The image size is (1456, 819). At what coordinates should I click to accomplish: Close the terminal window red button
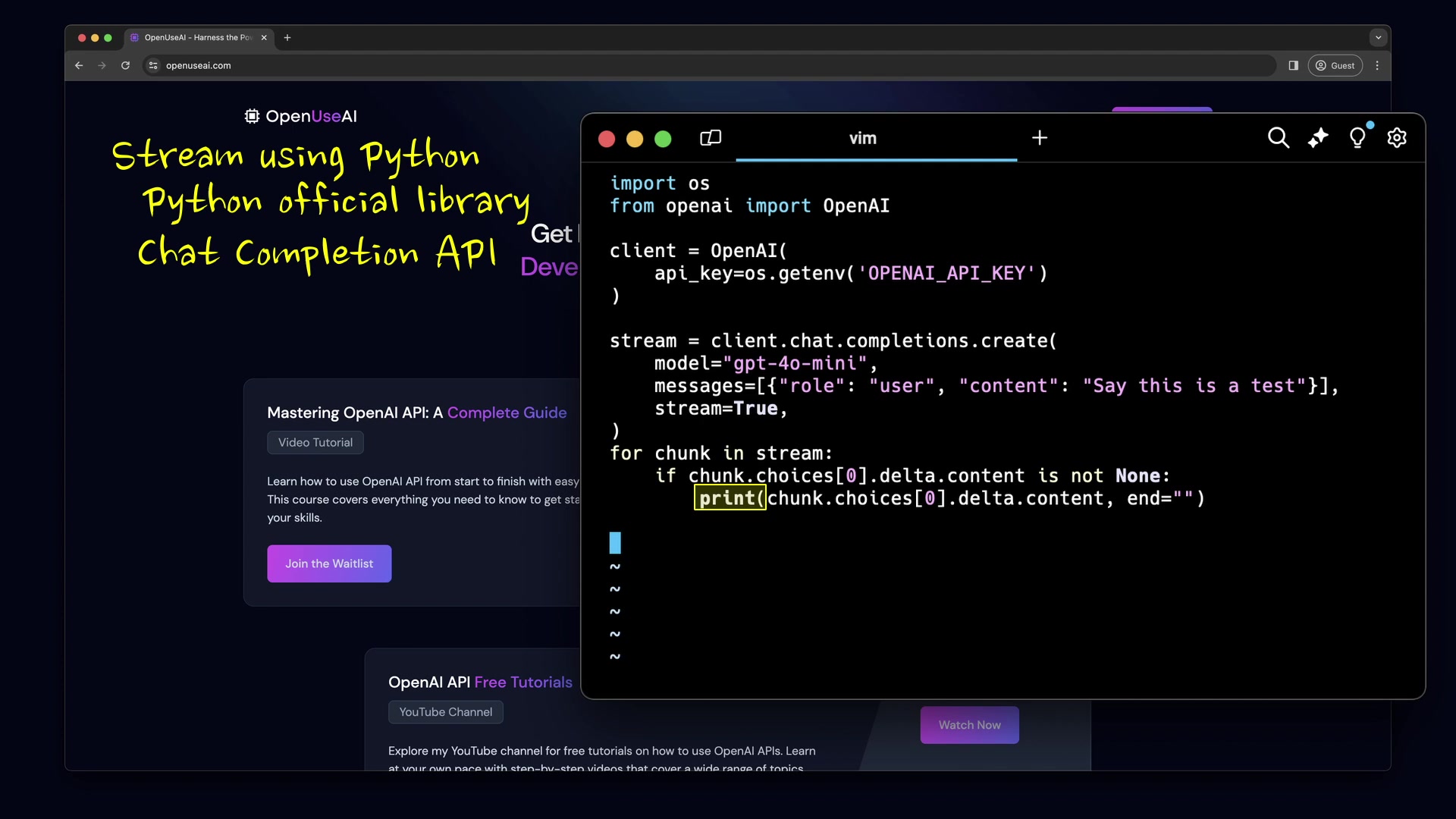click(607, 139)
